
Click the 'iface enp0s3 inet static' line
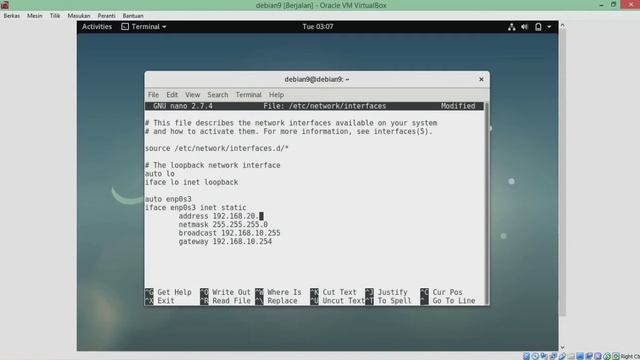point(196,208)
